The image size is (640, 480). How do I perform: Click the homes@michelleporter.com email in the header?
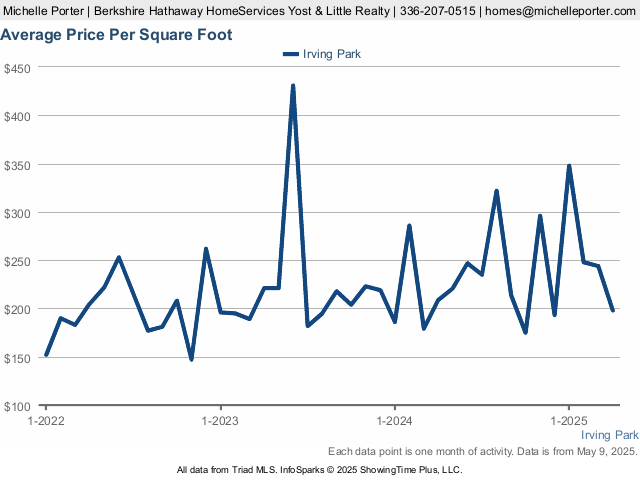(560, 11)
